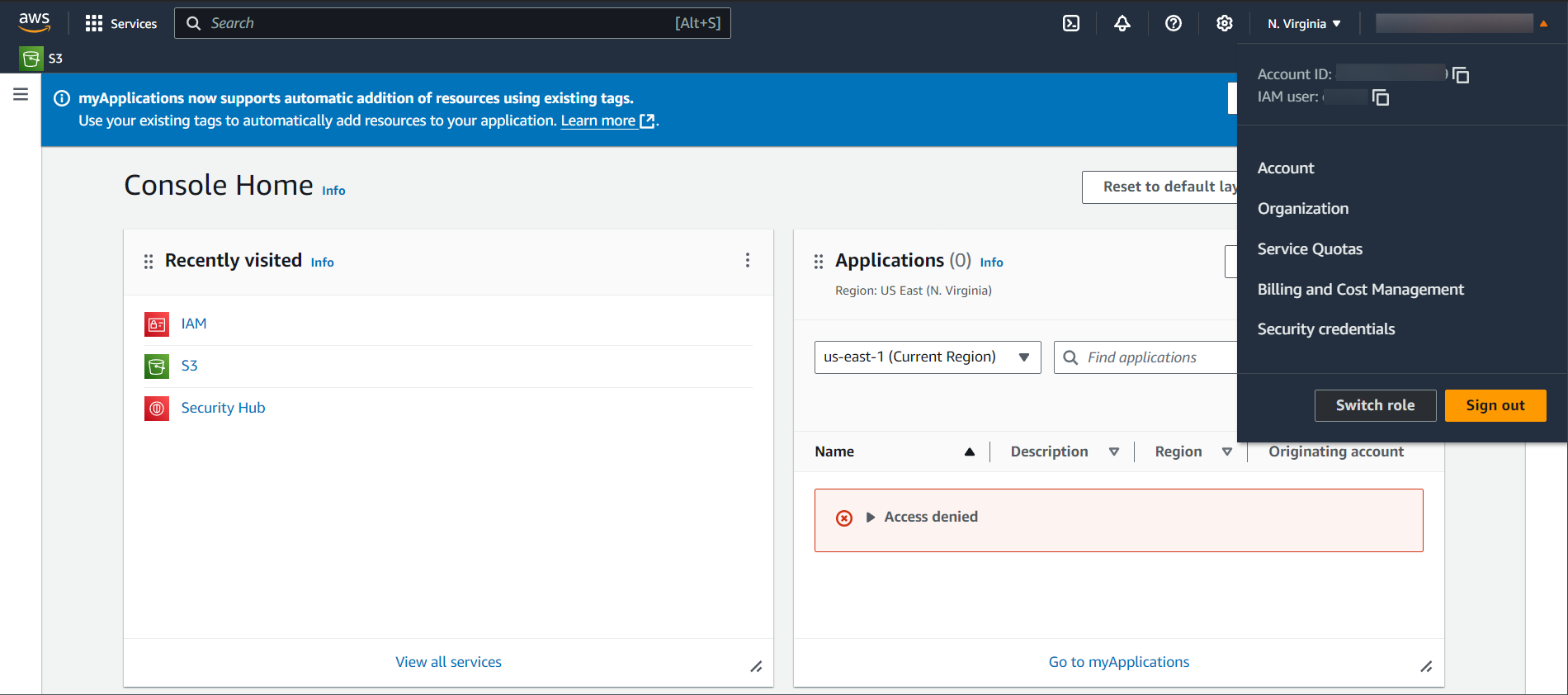1568x695 pixels.
Task: Open the us-east-1 (Current Region) dropdown
Action: (x=928, y=357)
